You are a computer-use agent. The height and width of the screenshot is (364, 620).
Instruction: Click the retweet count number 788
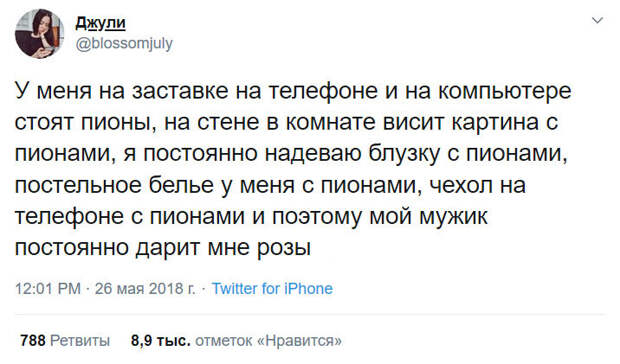click(33, 340)
